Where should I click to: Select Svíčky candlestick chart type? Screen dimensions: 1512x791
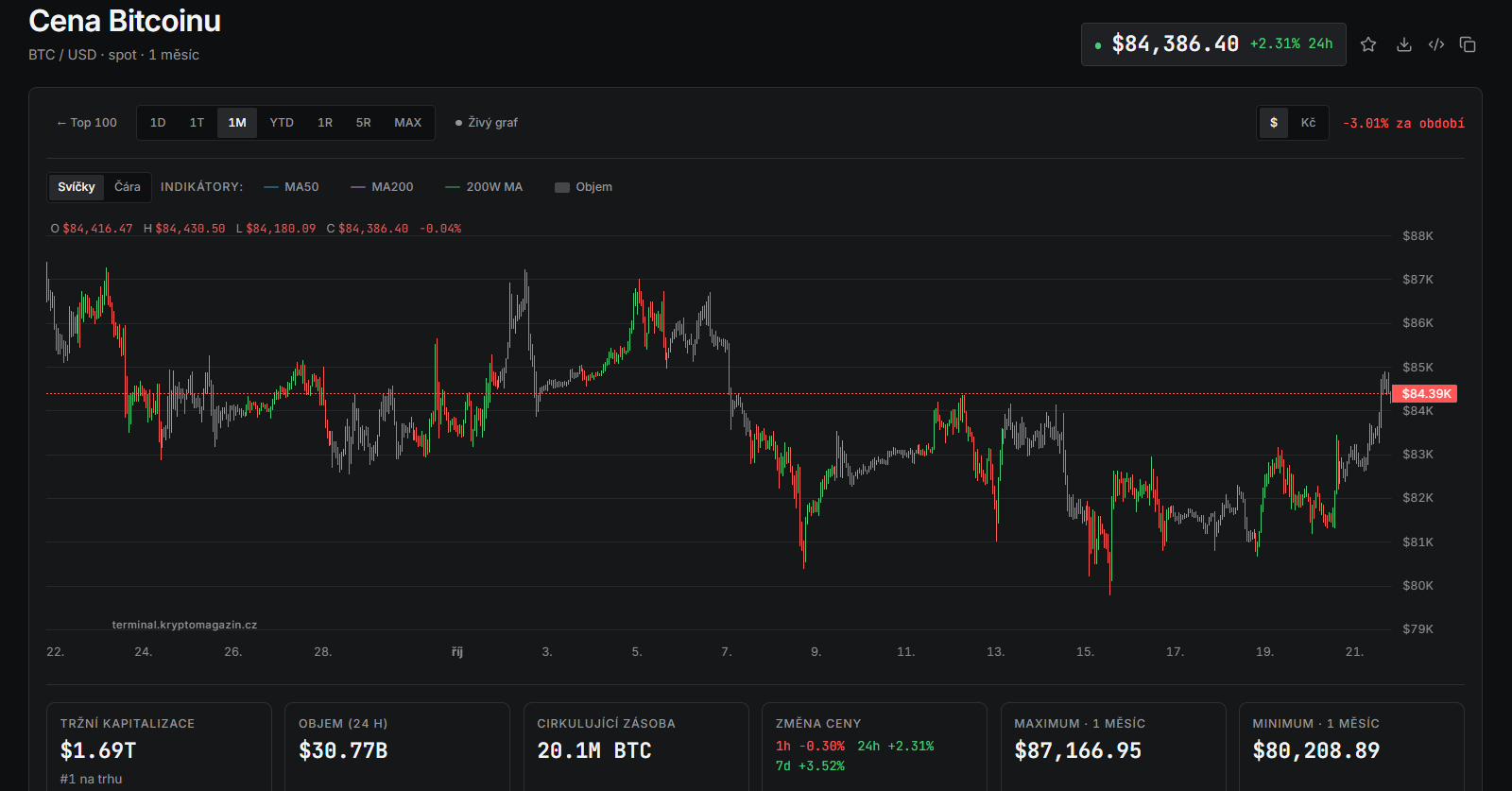click(x=77, y=187)
